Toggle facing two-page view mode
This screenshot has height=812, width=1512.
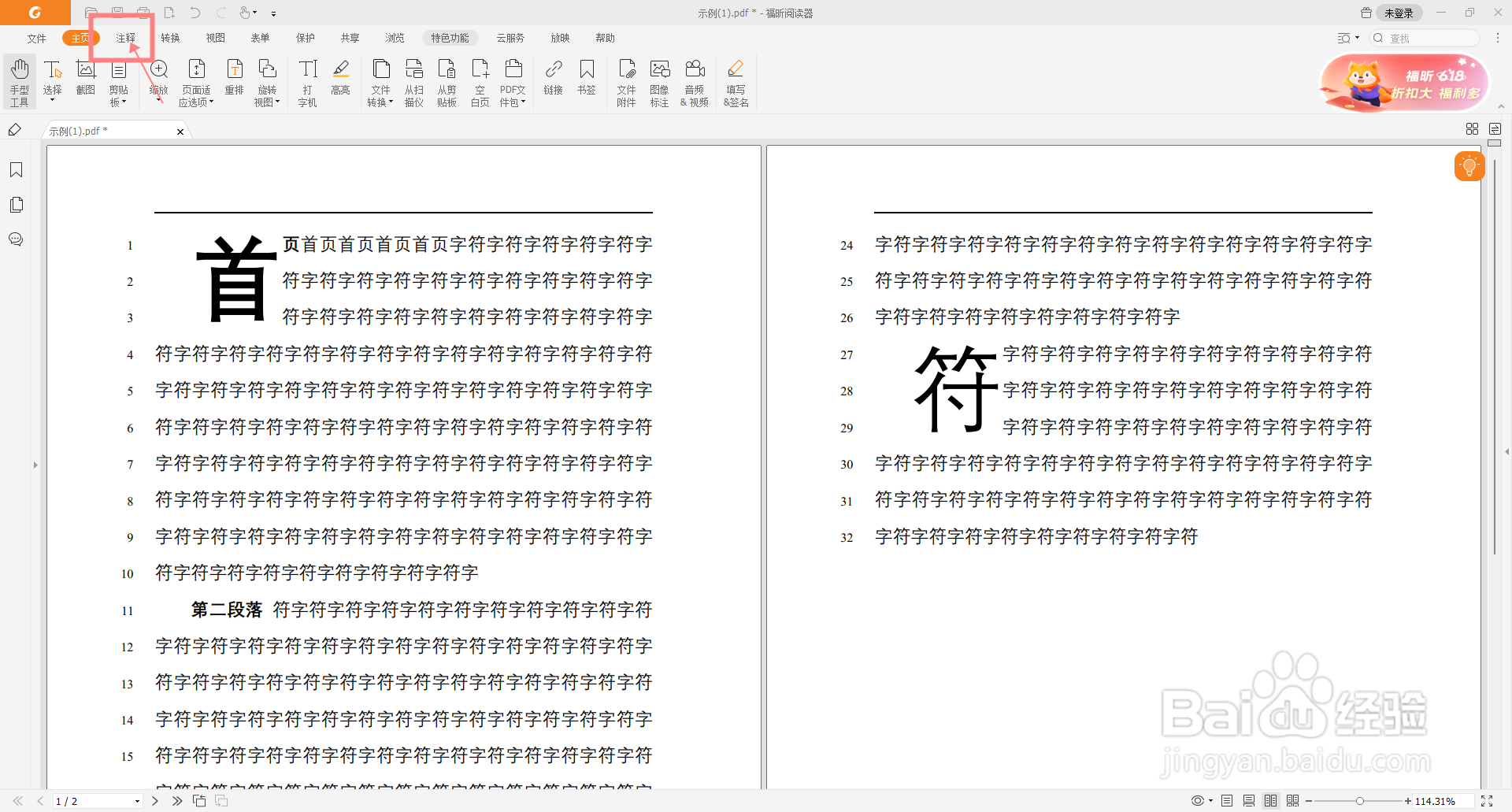tap(1271, 801)
